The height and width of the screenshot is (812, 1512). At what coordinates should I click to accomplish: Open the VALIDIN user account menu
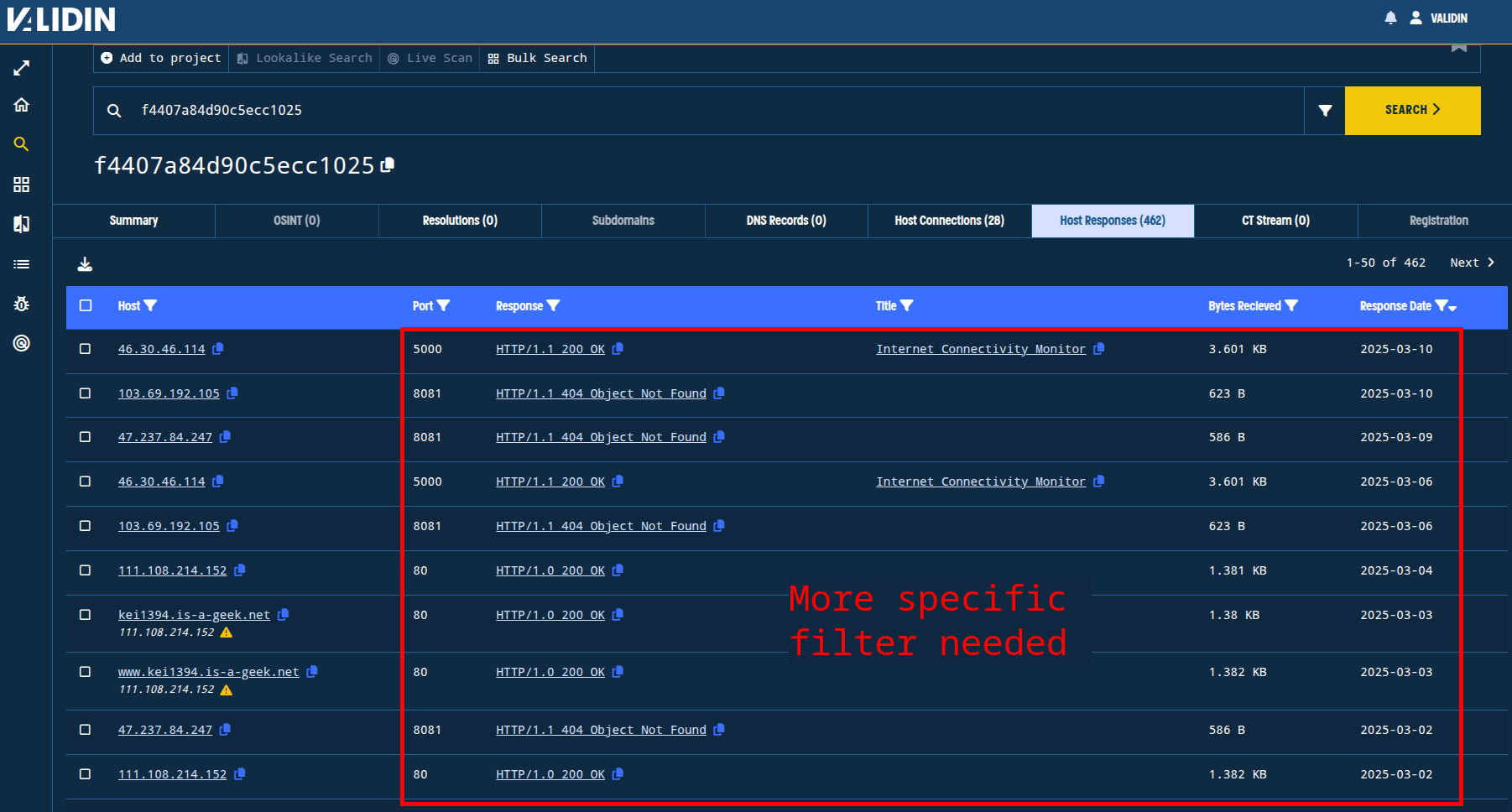coord(1439,18)
